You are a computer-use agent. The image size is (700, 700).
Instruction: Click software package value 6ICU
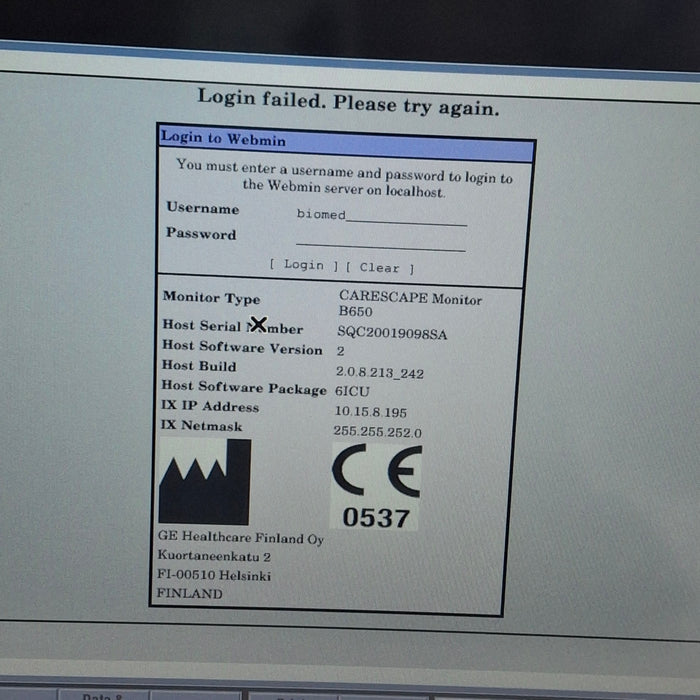(352, 391)
